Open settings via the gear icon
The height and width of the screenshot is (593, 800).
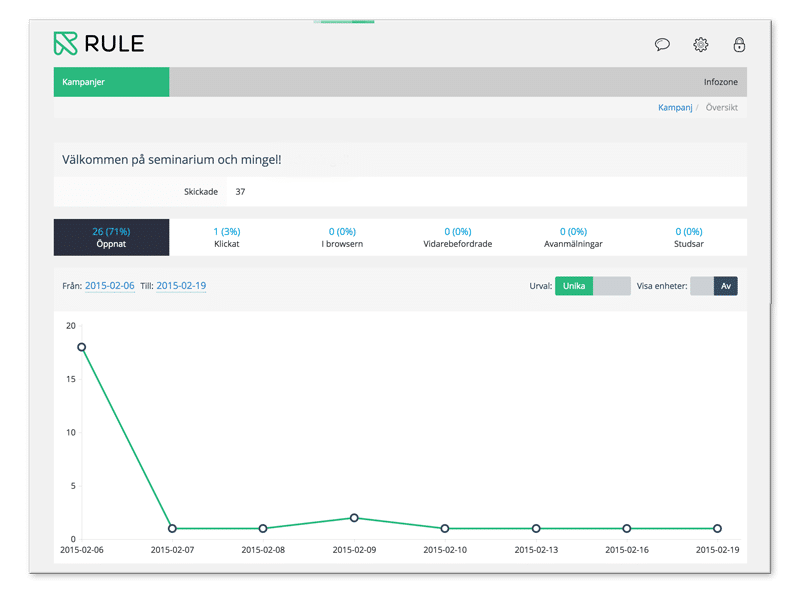pyautogui.click(x=701, y=44)
